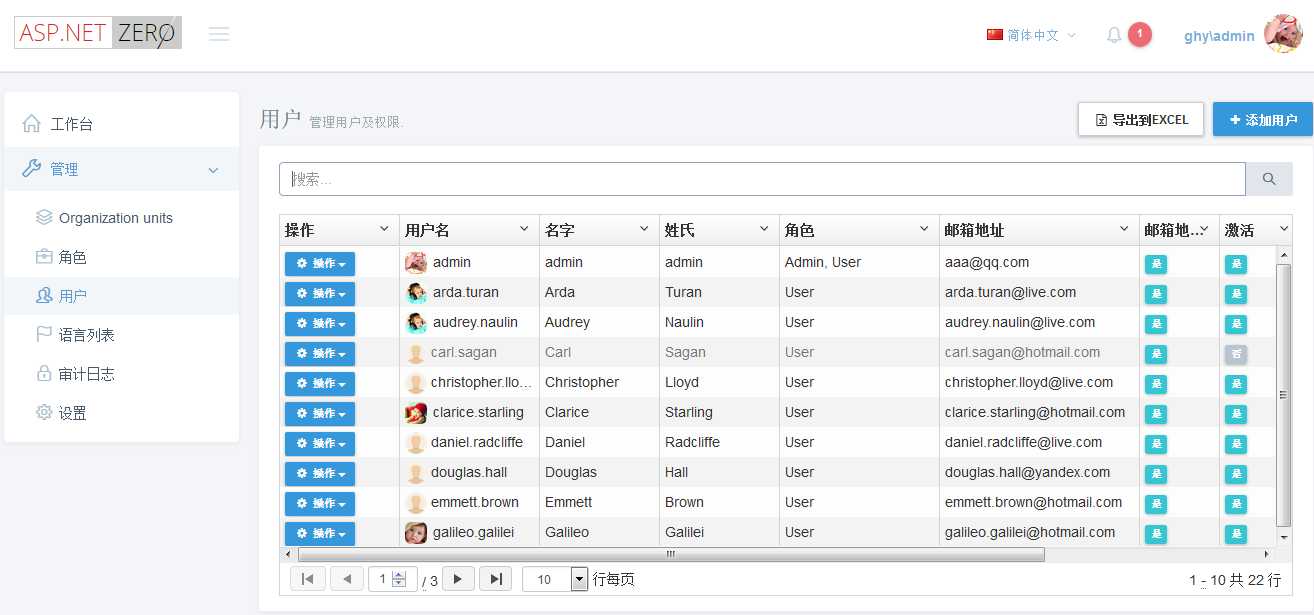Click arda.turan's avatar picture
The image size is (1314, 615).
(x=416, y=292)
